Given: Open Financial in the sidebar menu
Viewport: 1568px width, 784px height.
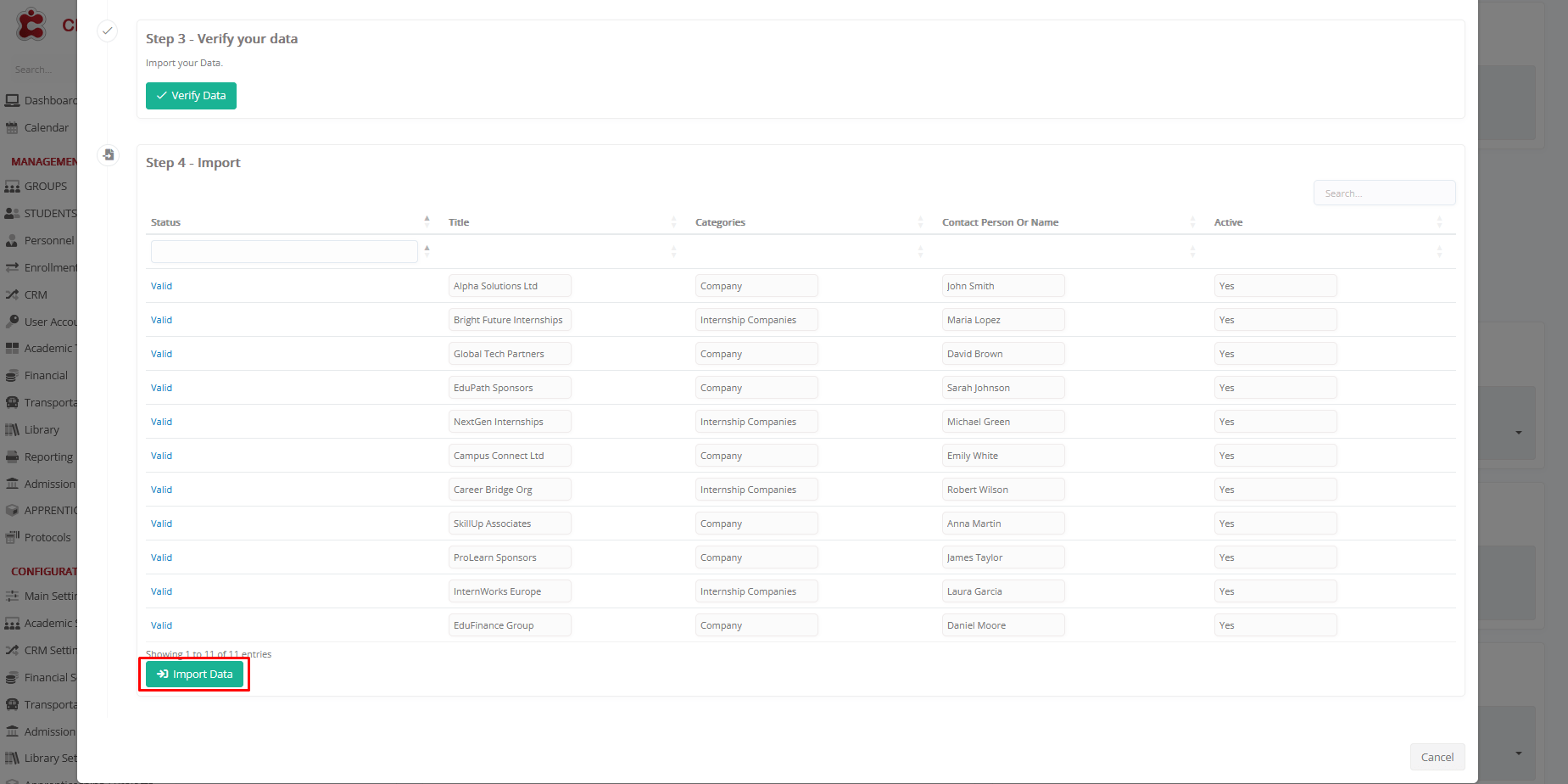Looking at the screenshot, I should [x=46, y=376].
